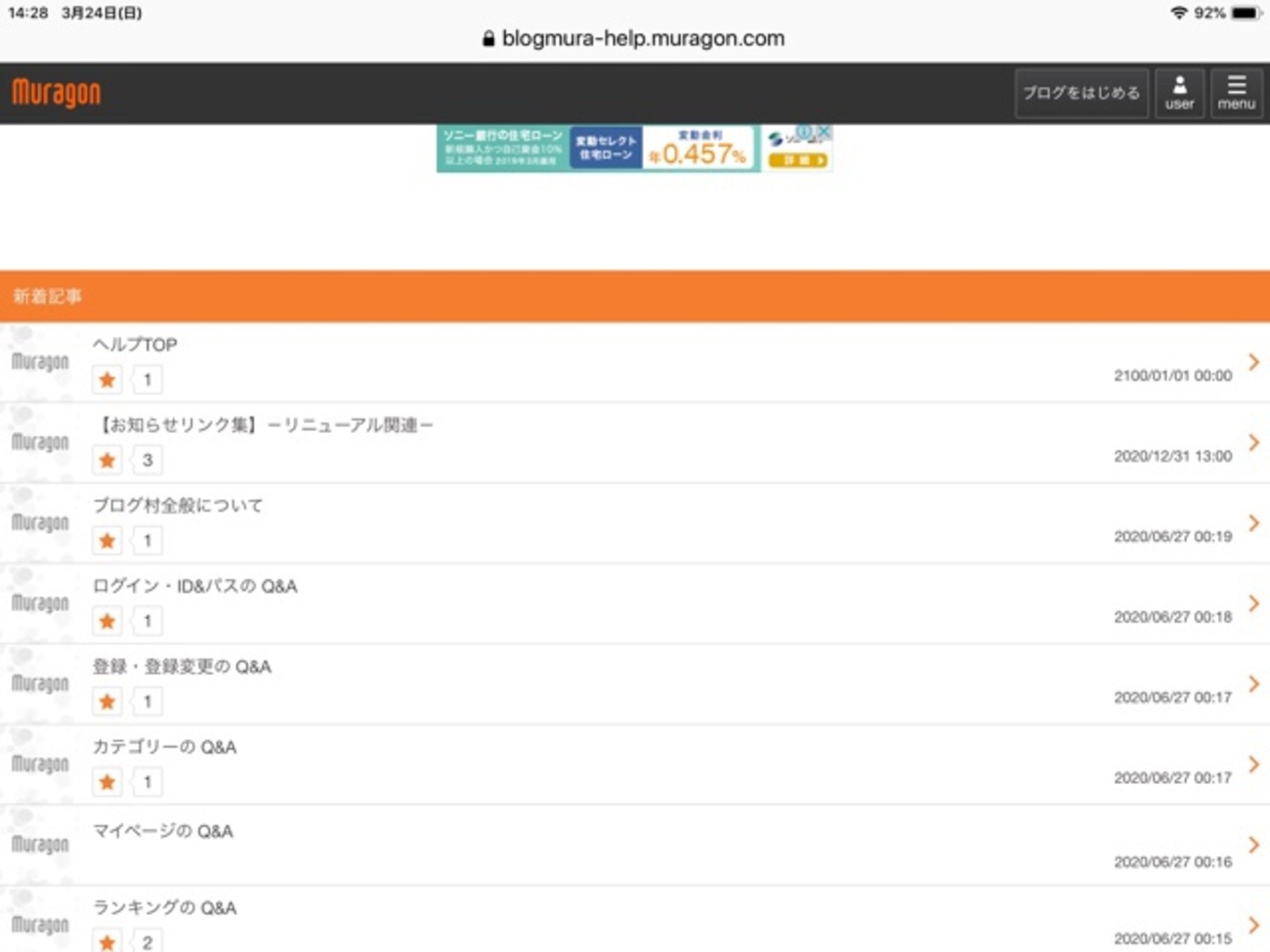Tap the blogmura-help.muragon.com address bar

[x=634, y=39]
